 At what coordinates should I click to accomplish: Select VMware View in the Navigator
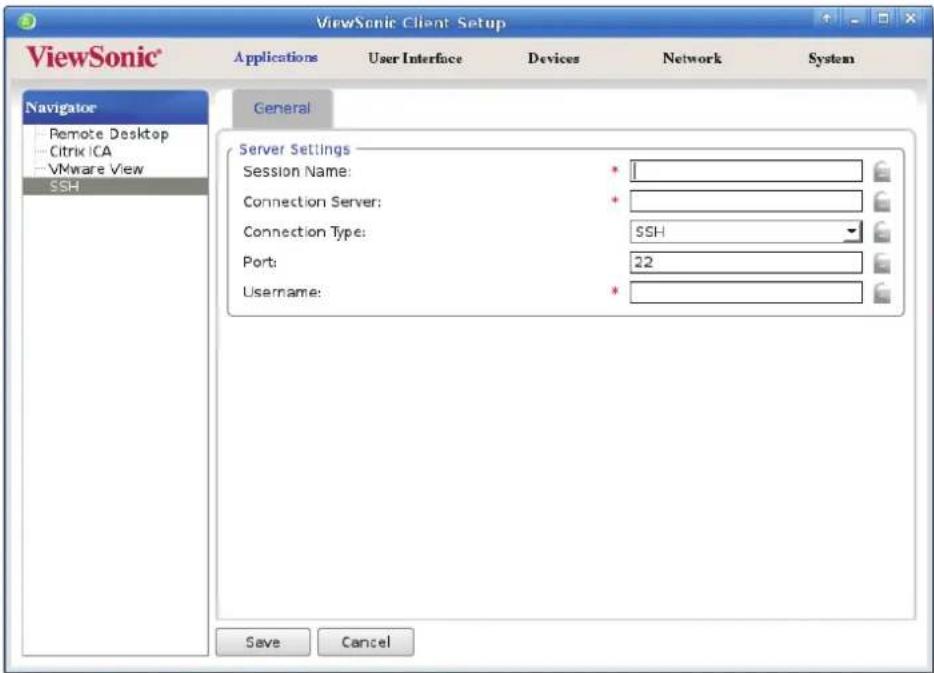96,169
